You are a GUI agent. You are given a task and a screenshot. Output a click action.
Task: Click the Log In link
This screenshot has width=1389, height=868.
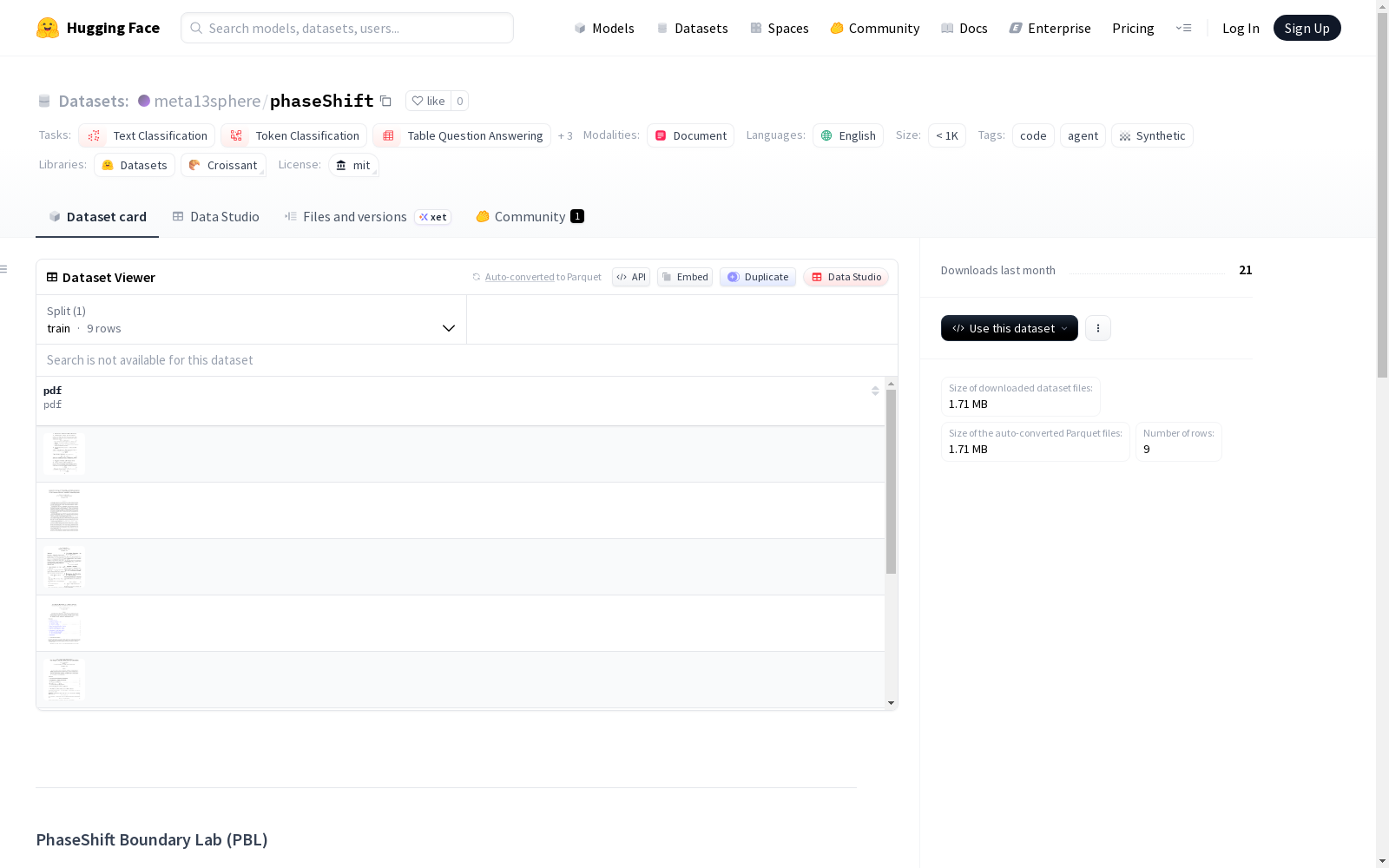(1241, 28)
